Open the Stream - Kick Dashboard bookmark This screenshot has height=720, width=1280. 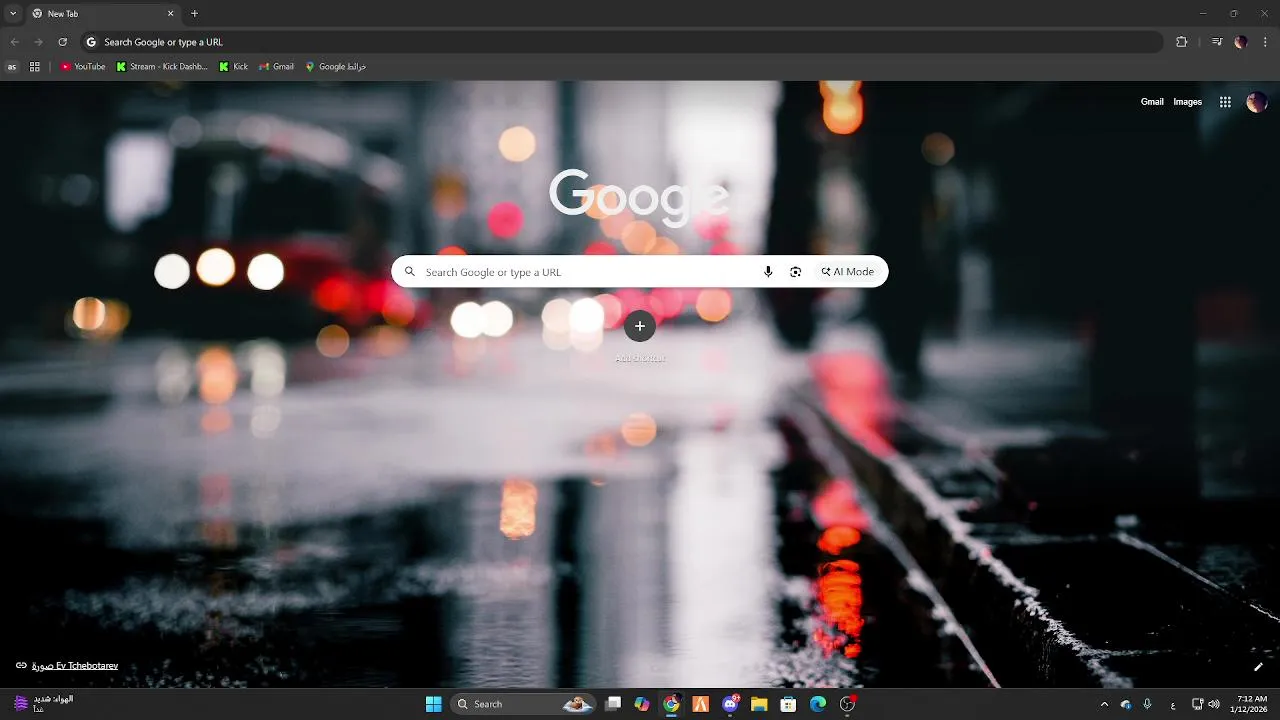pos(162,67)
